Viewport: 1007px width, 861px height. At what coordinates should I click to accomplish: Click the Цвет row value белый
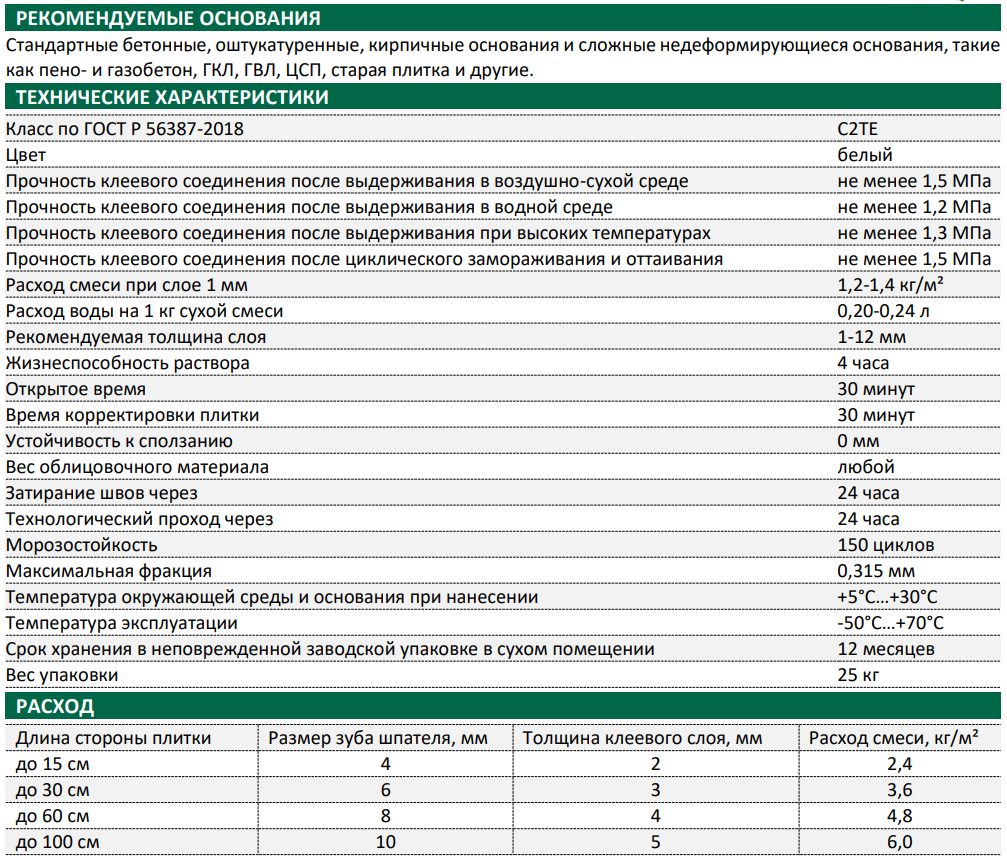[864, 155]
